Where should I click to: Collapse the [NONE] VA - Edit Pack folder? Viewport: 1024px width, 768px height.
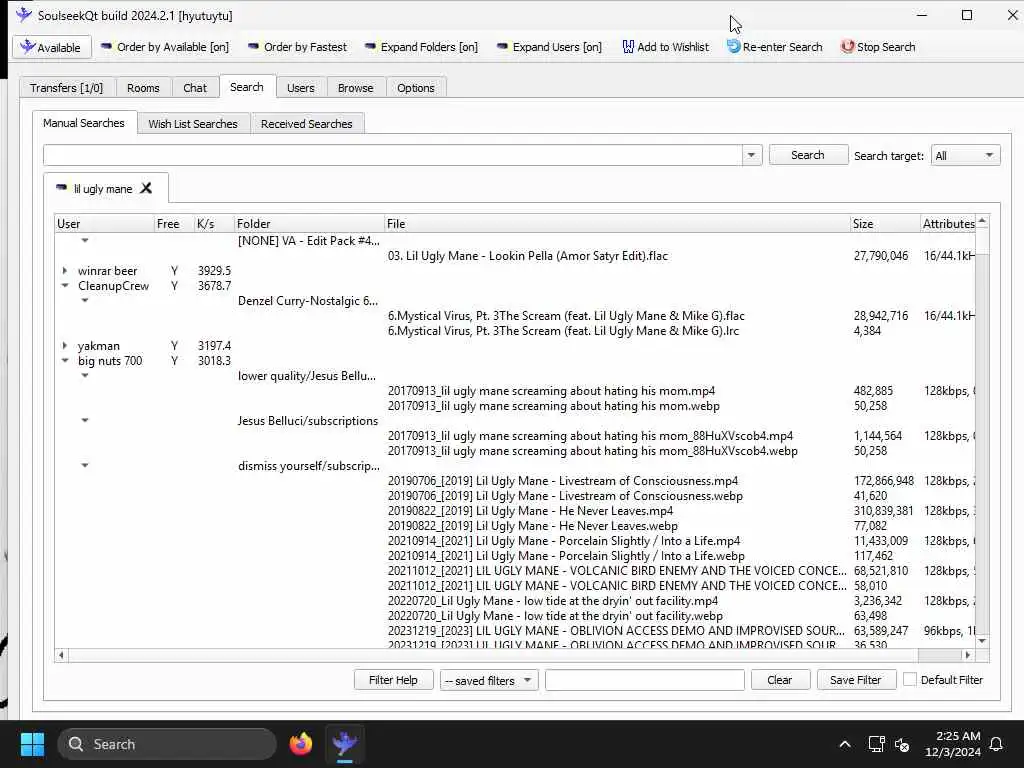(85, 240)
